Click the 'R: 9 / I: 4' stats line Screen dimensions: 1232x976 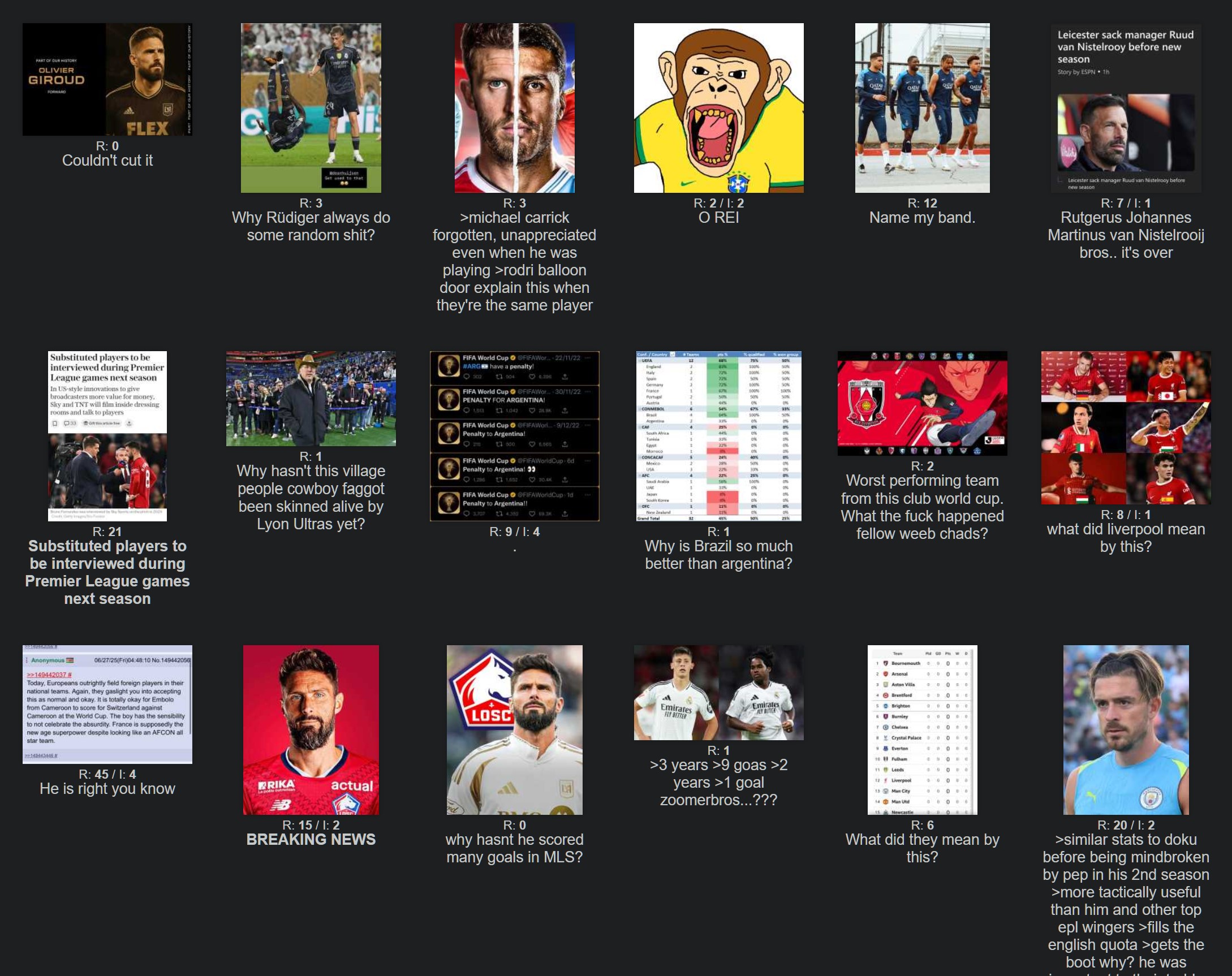point(514,532)
